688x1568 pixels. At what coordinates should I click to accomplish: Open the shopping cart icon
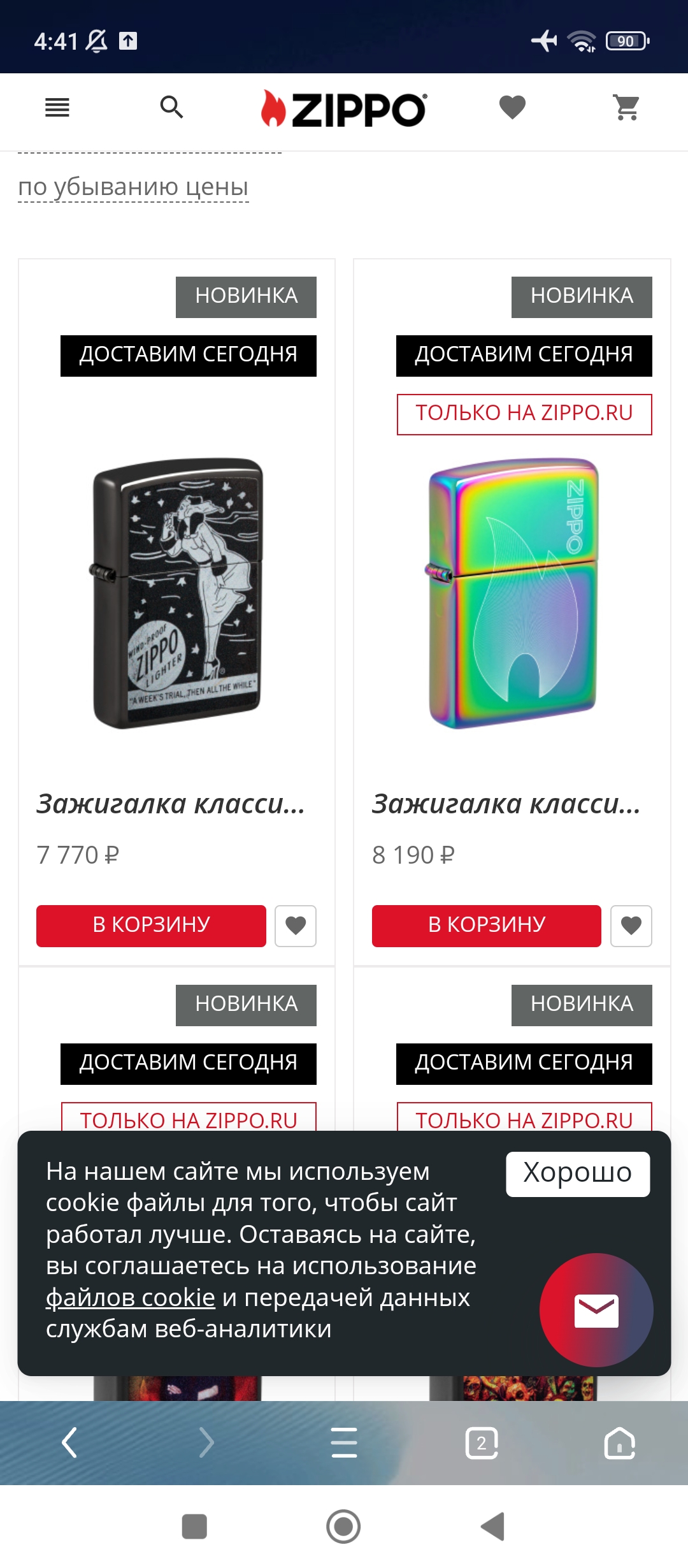point(627,107)
